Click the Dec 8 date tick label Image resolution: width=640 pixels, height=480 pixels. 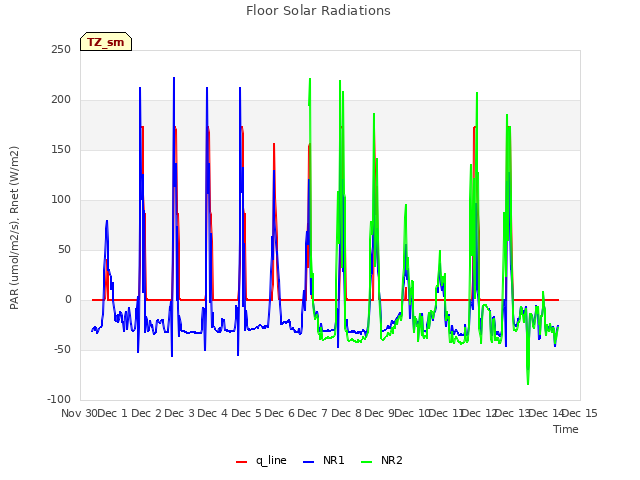click(x=346, y=413)
